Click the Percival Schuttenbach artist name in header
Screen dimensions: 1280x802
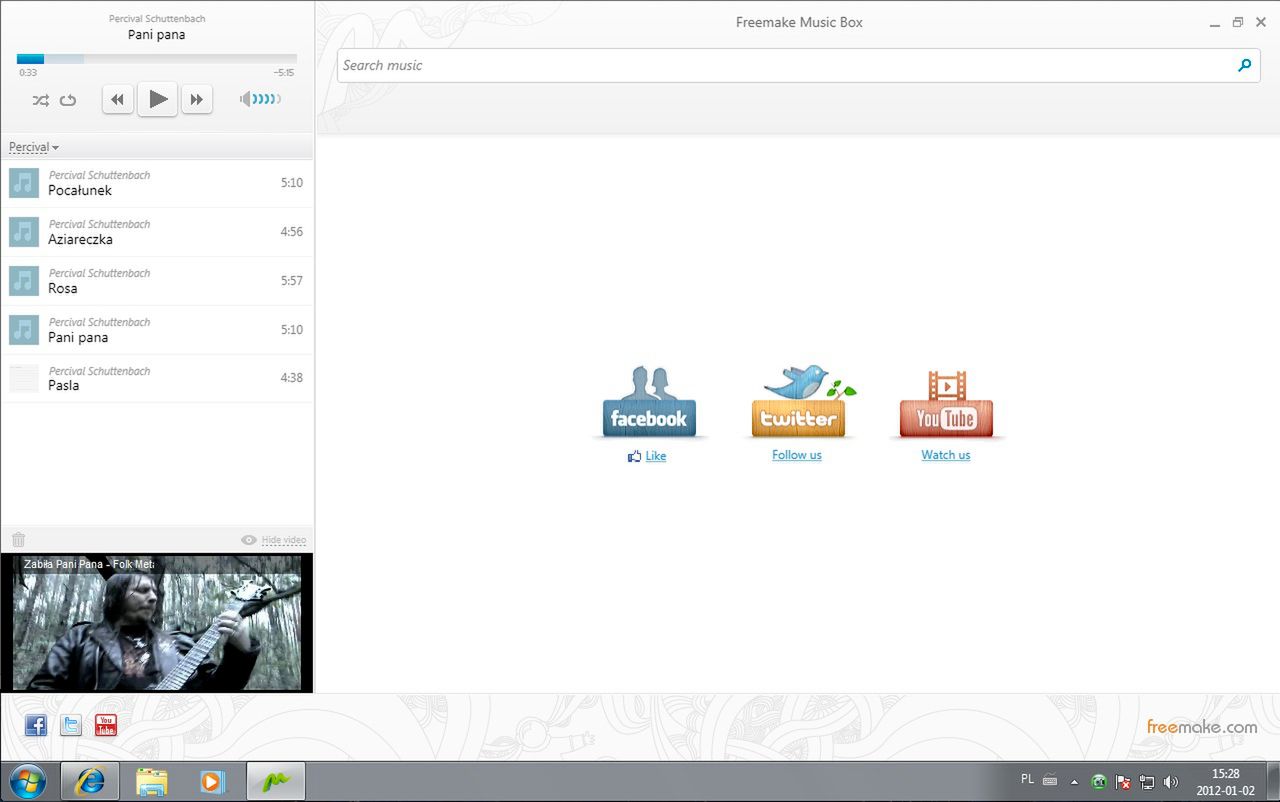point(157,19)
